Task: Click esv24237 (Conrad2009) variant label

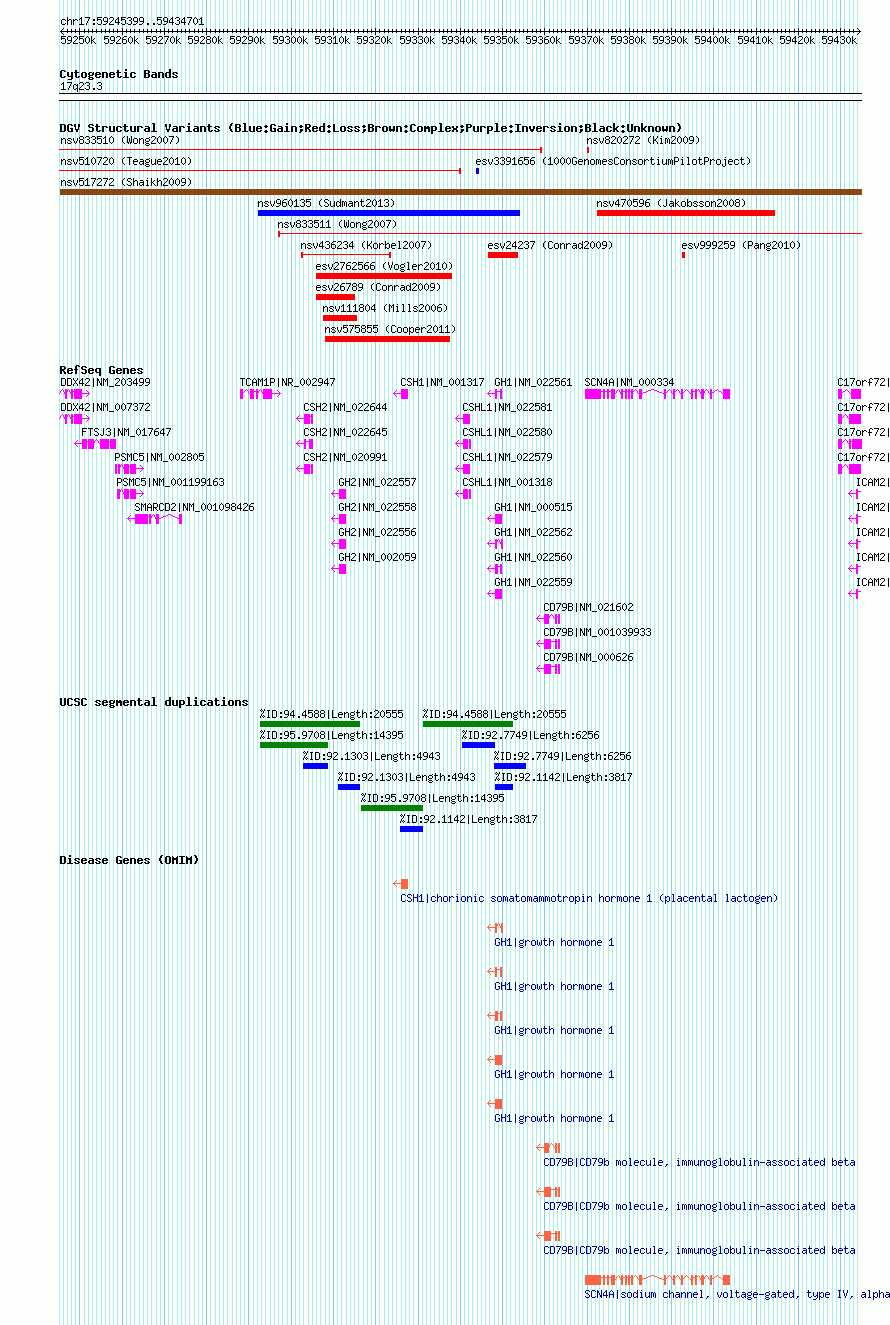Action: [550, 246]
